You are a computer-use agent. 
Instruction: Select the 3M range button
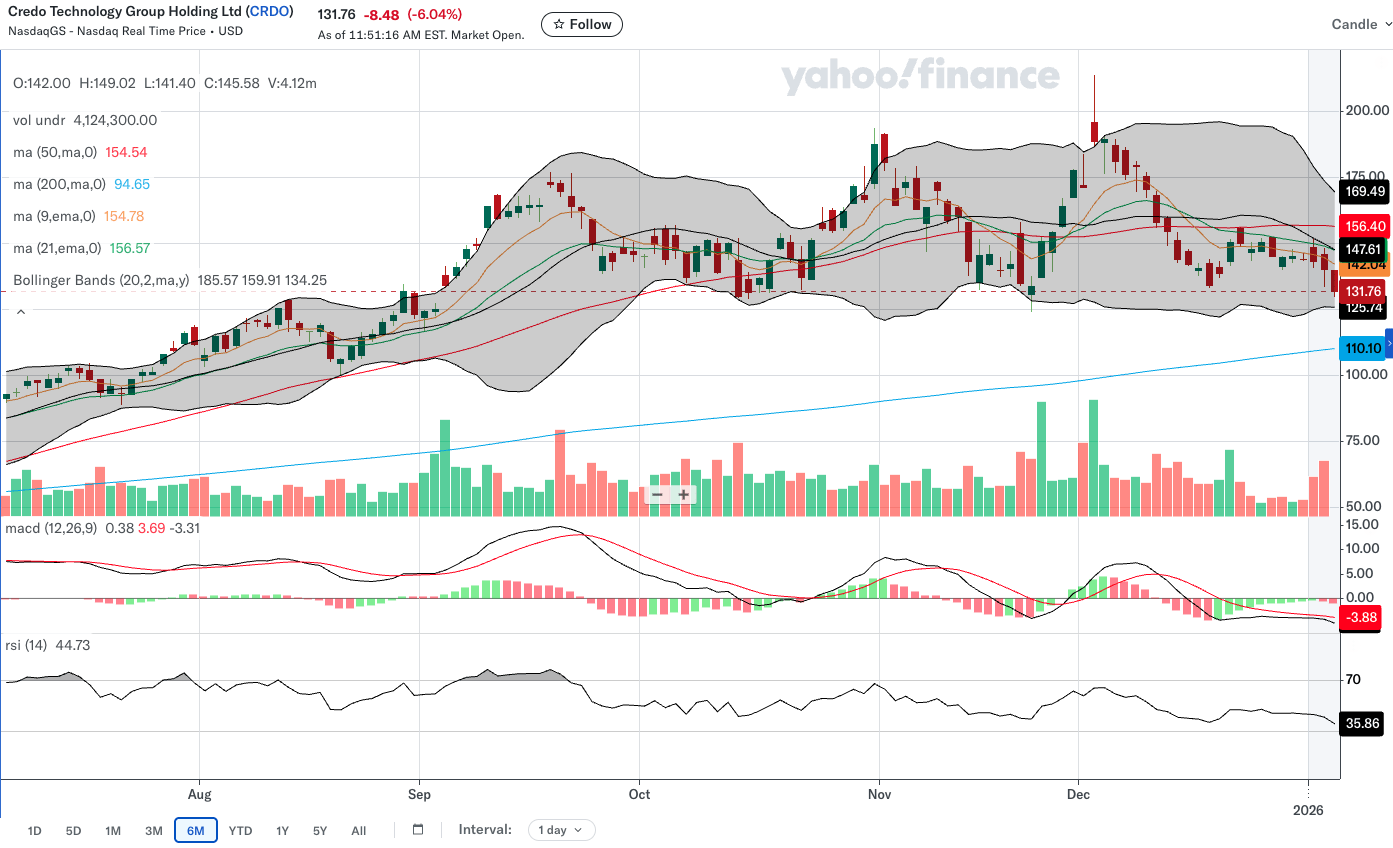pos(153,830)
